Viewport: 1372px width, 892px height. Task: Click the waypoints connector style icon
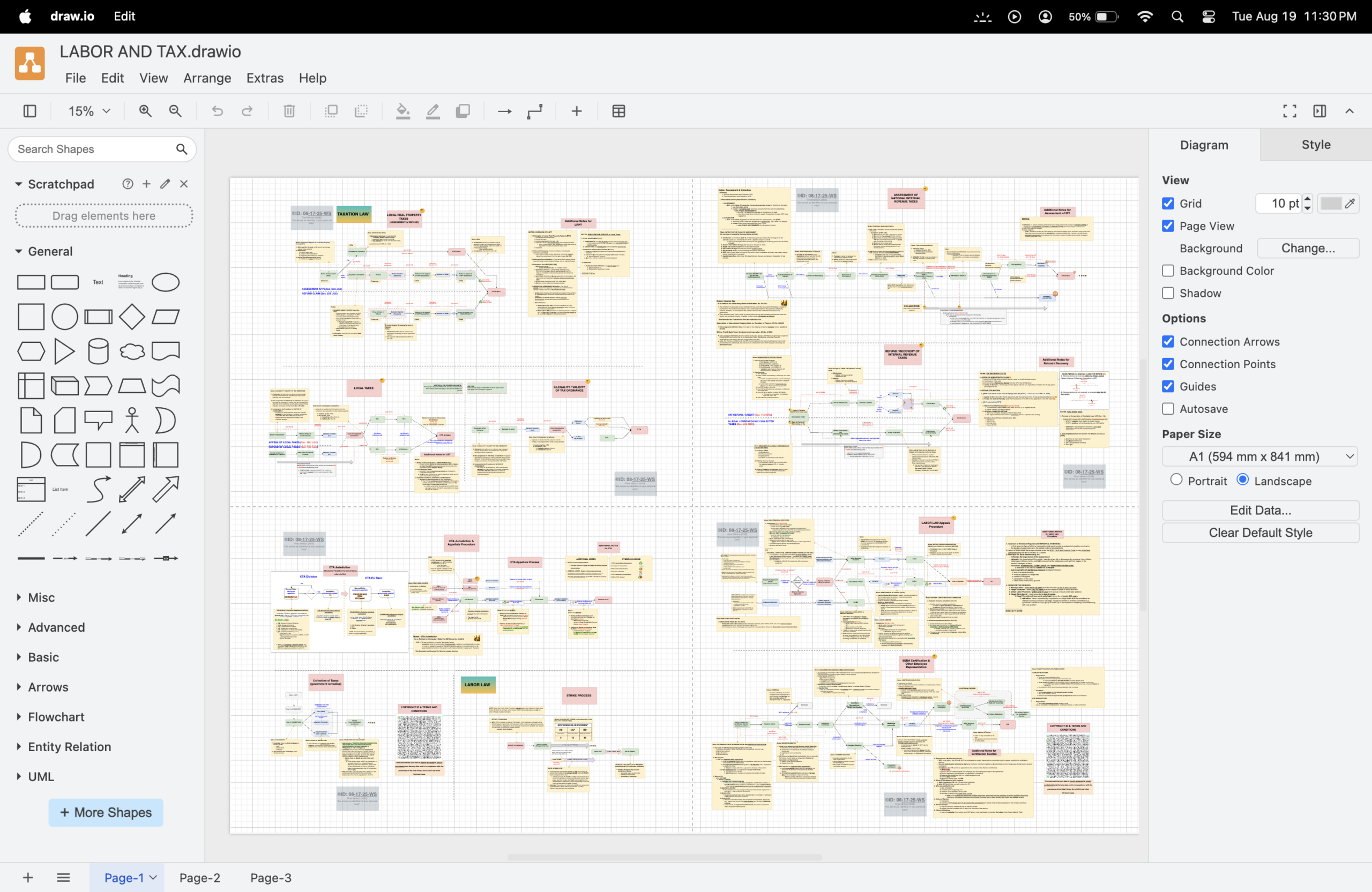pos(534,111)
